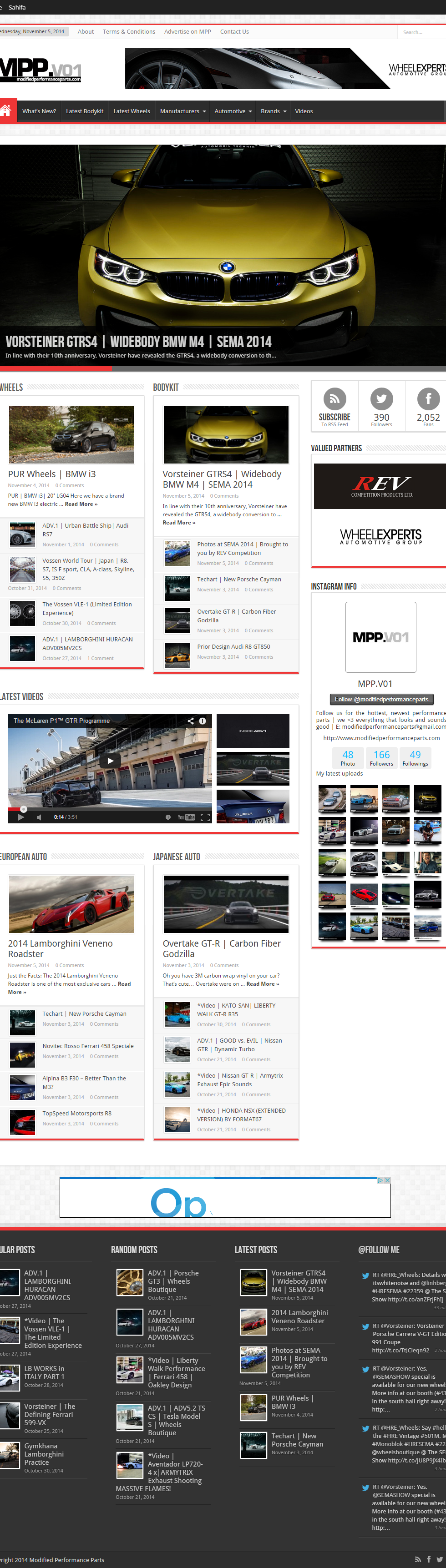Viewport: 446px width, 1568px height.
Task: Seek on the video progress bar
Action: pyautogui.click(x=110, y=810)
